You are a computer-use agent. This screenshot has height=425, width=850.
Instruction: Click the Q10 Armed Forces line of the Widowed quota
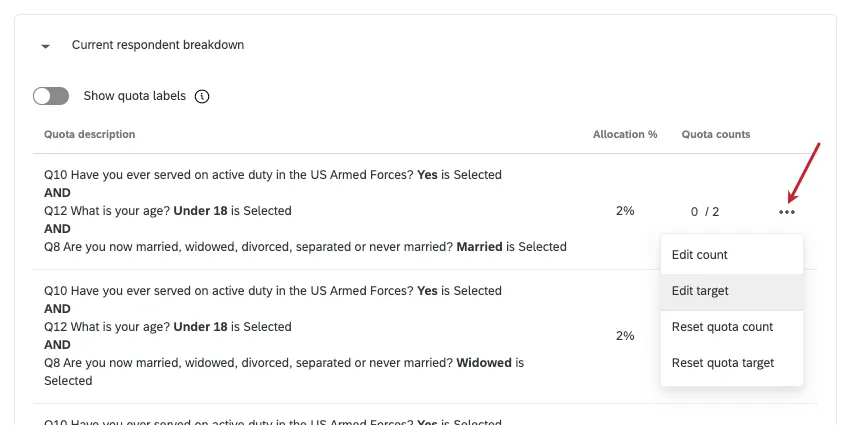tap(273, 291)
